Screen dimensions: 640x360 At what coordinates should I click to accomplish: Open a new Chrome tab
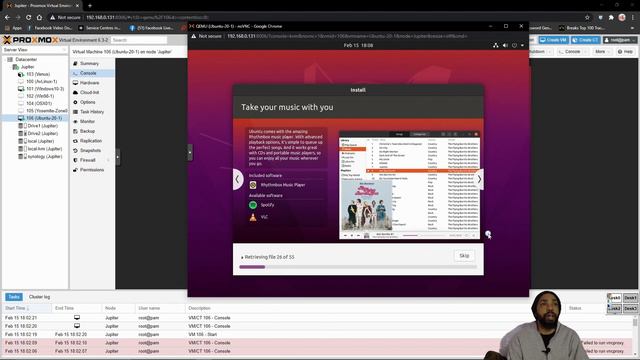[90, 6]
